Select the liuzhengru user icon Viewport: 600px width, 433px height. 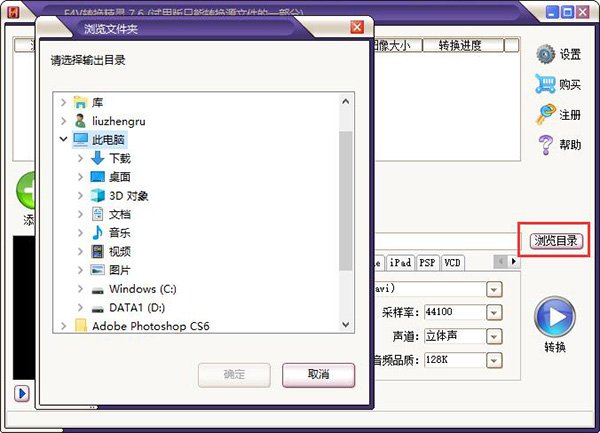tap(80, 121)
